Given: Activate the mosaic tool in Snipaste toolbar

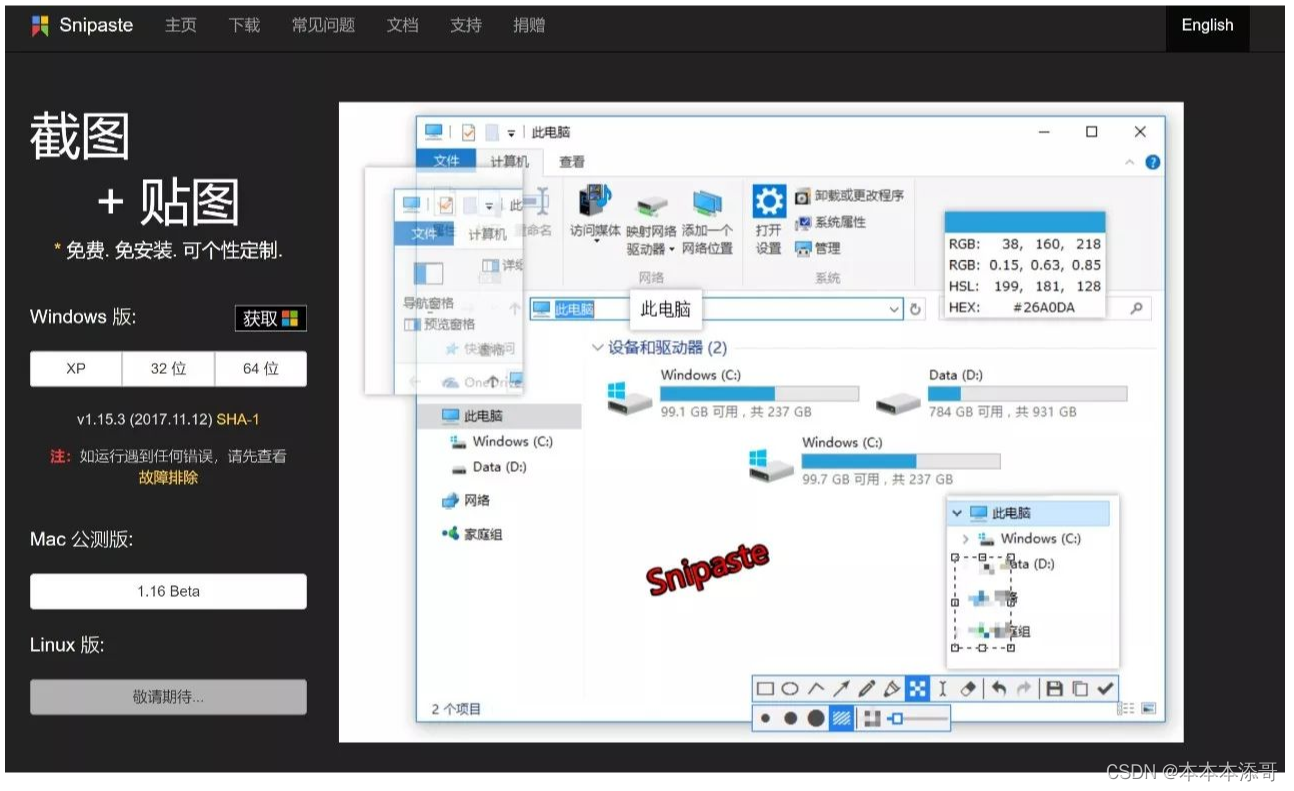Looking at the screenshot, I should [918, 689].
